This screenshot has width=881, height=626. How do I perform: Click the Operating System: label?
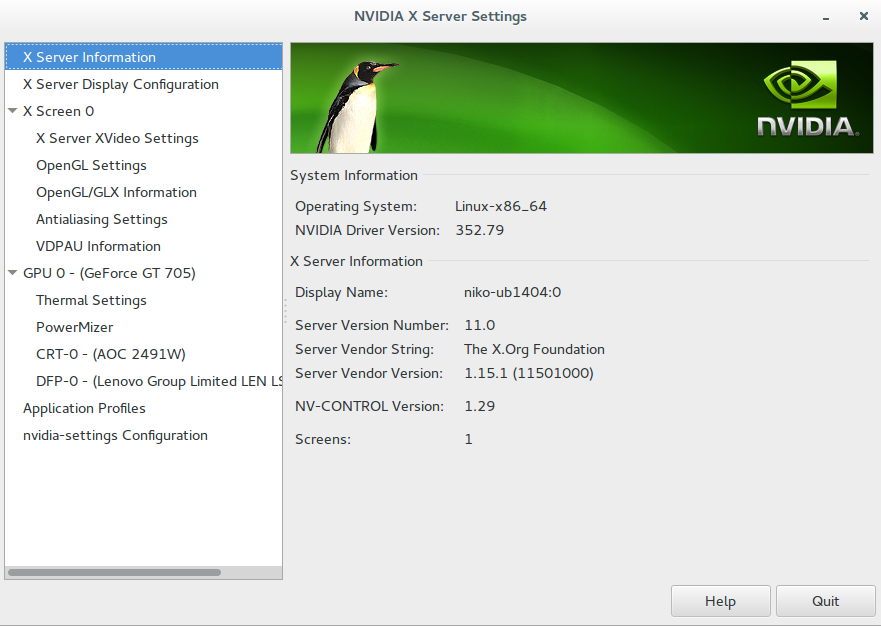356,207
